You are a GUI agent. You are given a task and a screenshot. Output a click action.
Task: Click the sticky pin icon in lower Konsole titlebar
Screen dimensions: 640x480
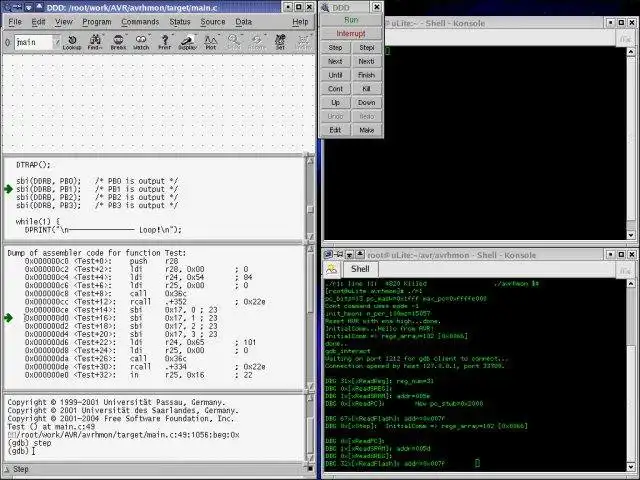click(339, 255)
